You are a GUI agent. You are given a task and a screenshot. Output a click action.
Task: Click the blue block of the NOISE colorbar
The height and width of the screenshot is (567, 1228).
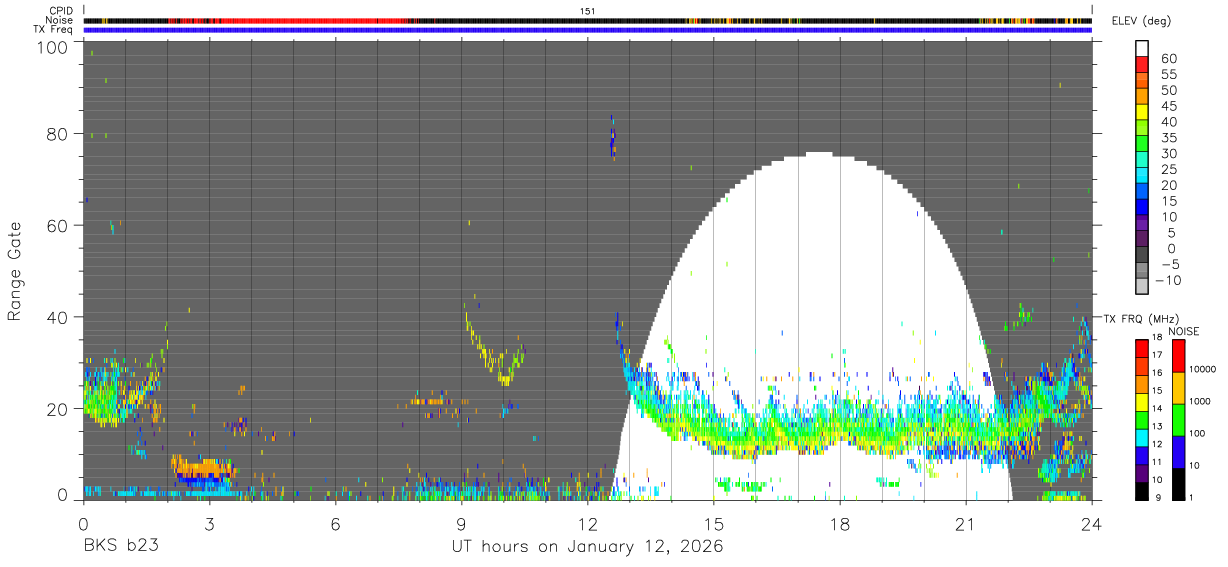[x=1177, y=452]
